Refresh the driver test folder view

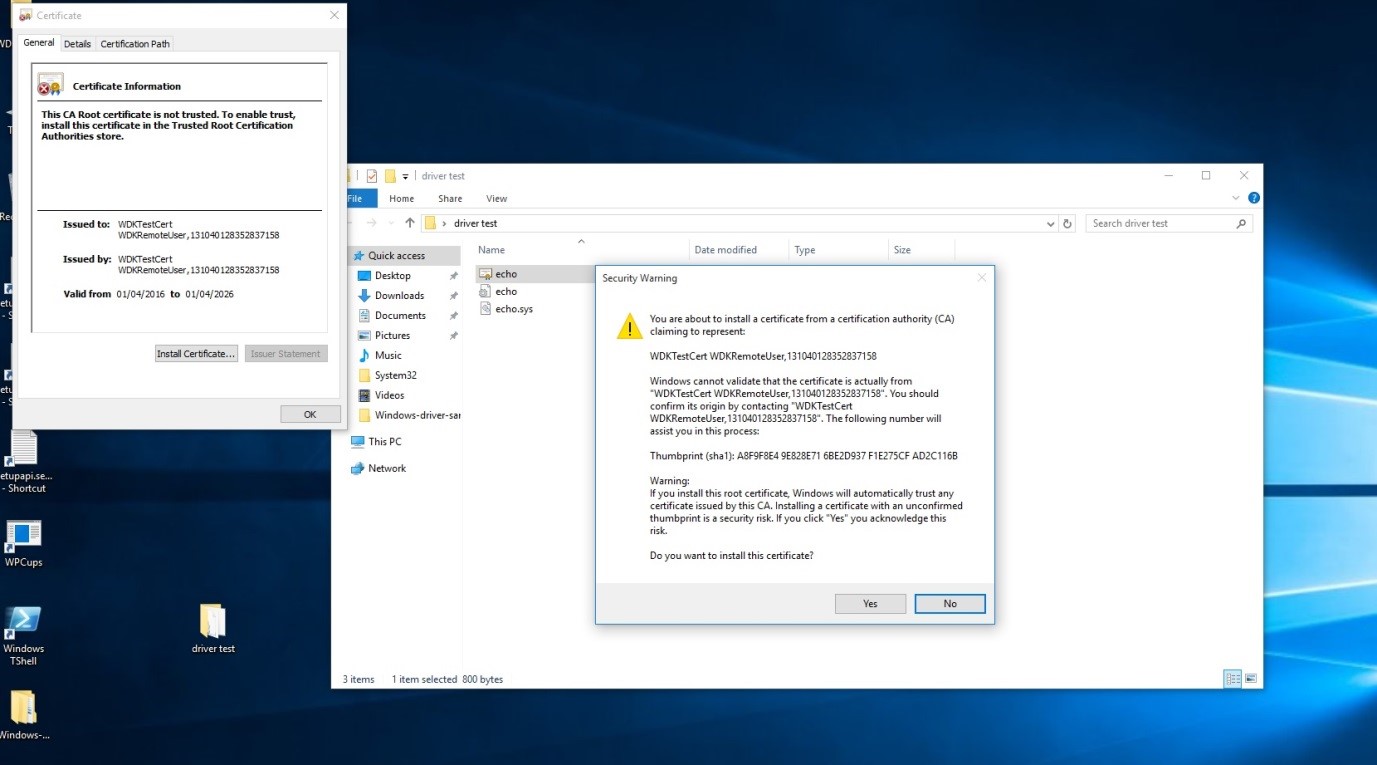1067,224
